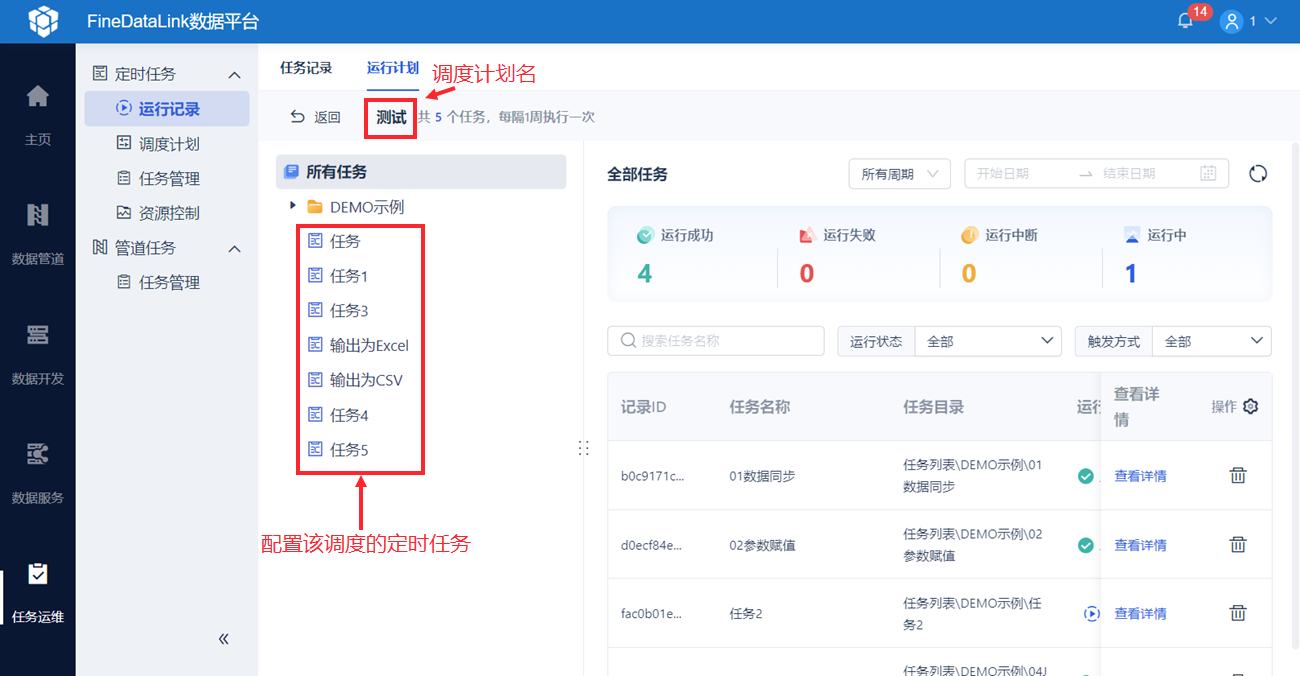Image resolution: width=1300 pixels, height=676 pixels.
Task: Open 任务运维 sidebar icon
Action: pyautogui.click(x=37, y=573)
